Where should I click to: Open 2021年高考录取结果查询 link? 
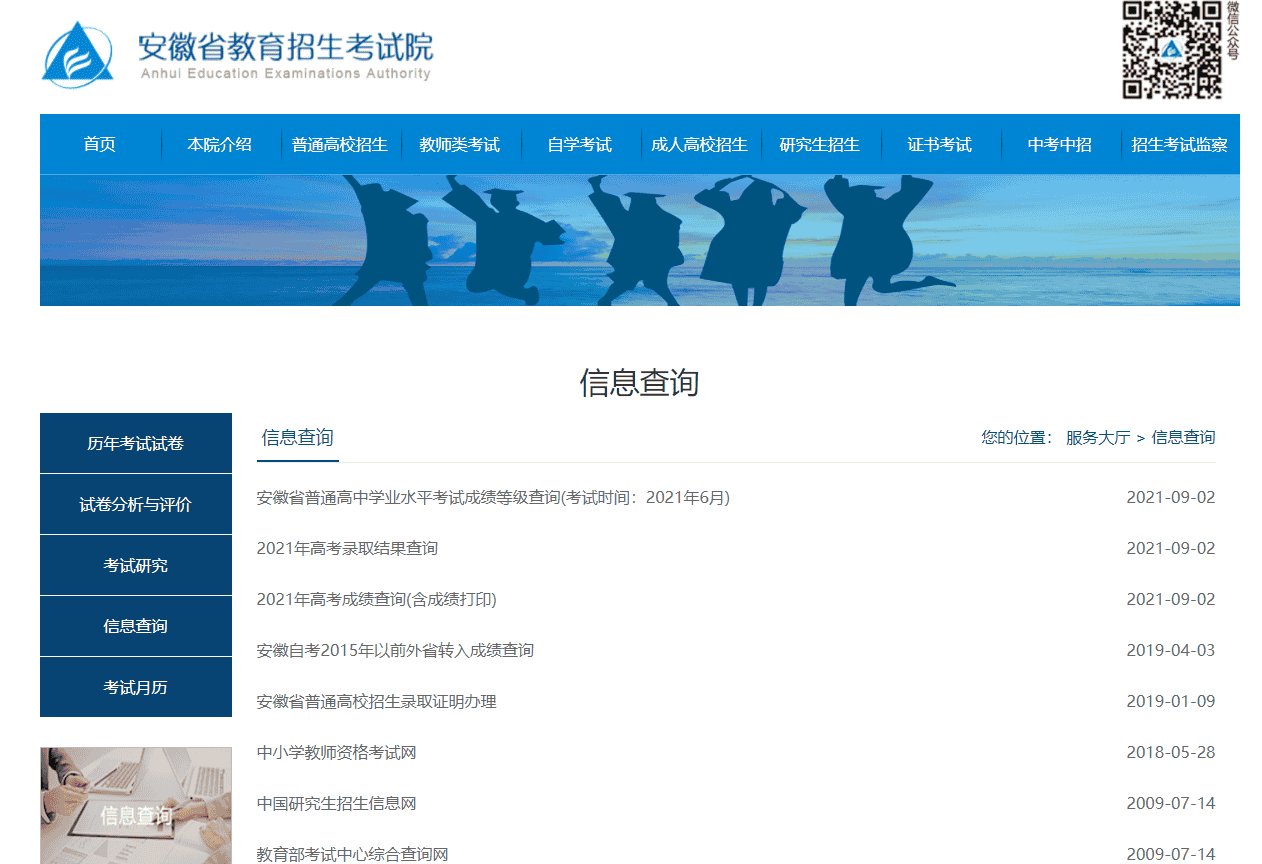tap(347, 549)
